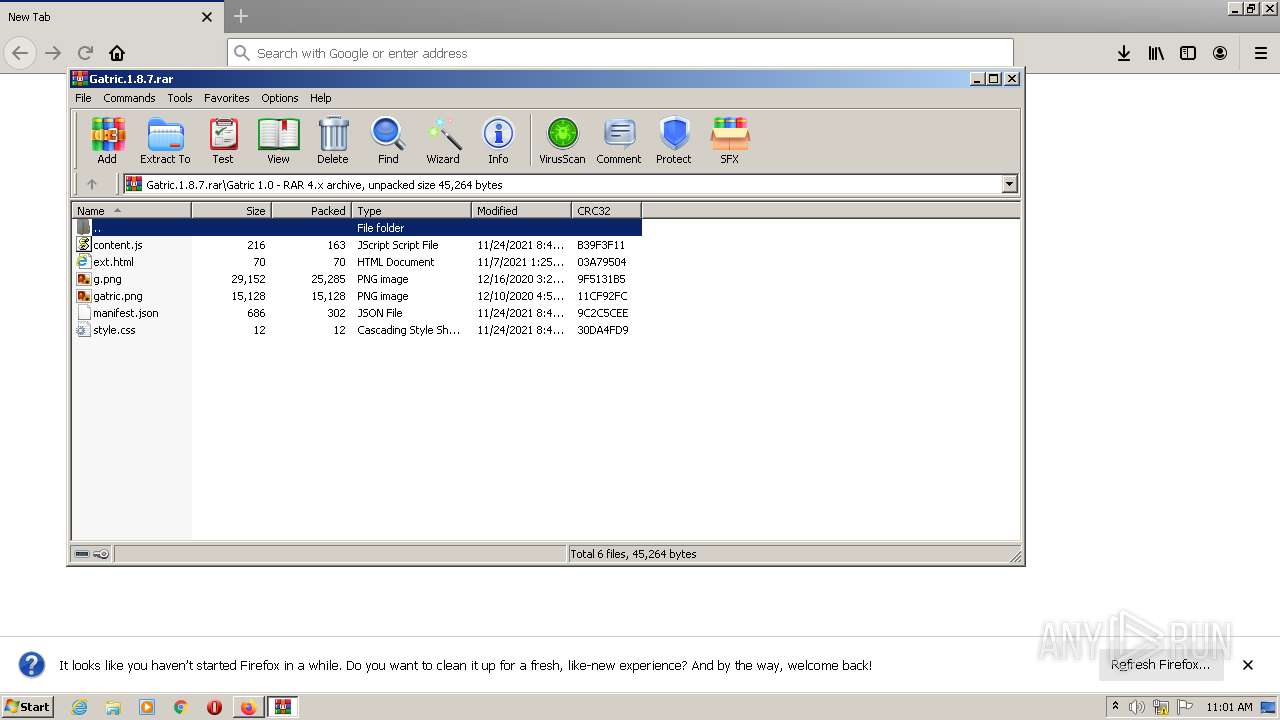Open Firefox Library icon

click(1156, 53)
